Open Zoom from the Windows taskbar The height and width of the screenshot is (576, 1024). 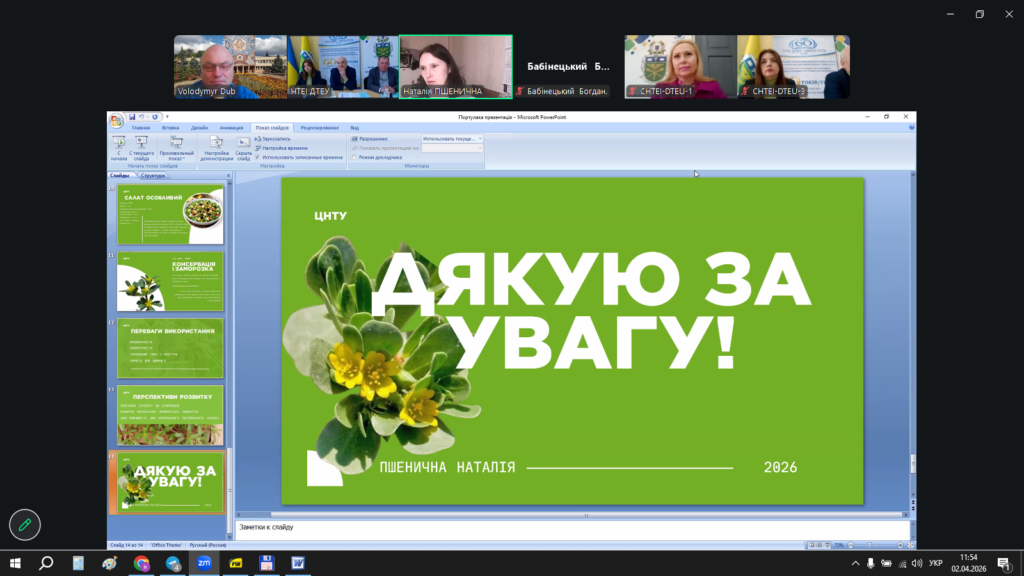click(203, 563)
